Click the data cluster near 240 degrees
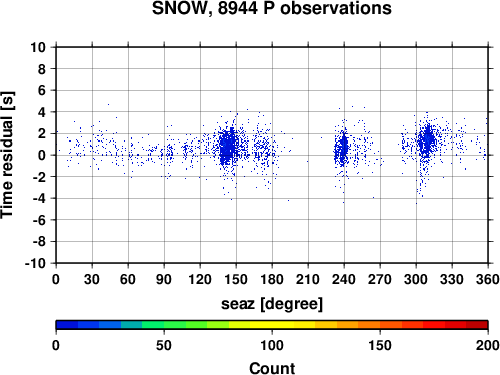The height and width of the screenshot is (375, 500). [x=343, y=148]
